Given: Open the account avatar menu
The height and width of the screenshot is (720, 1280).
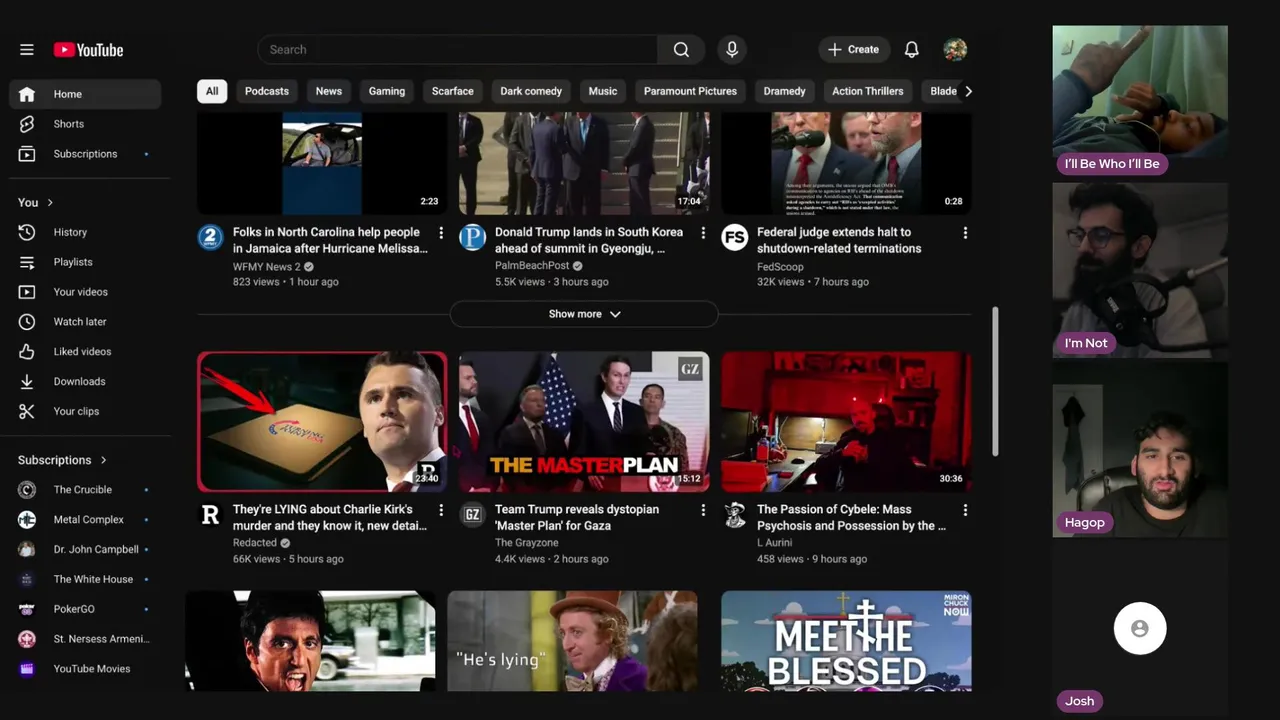Looking at the screenshot, I should [955, 50].
